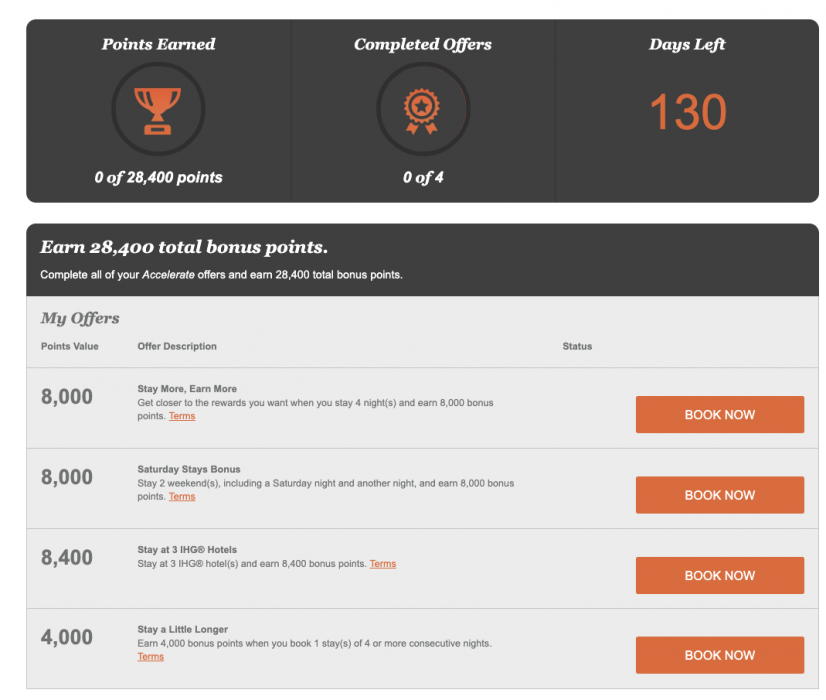Click the Earn 28,400 total bonus points banner

(x=184, y=248)
